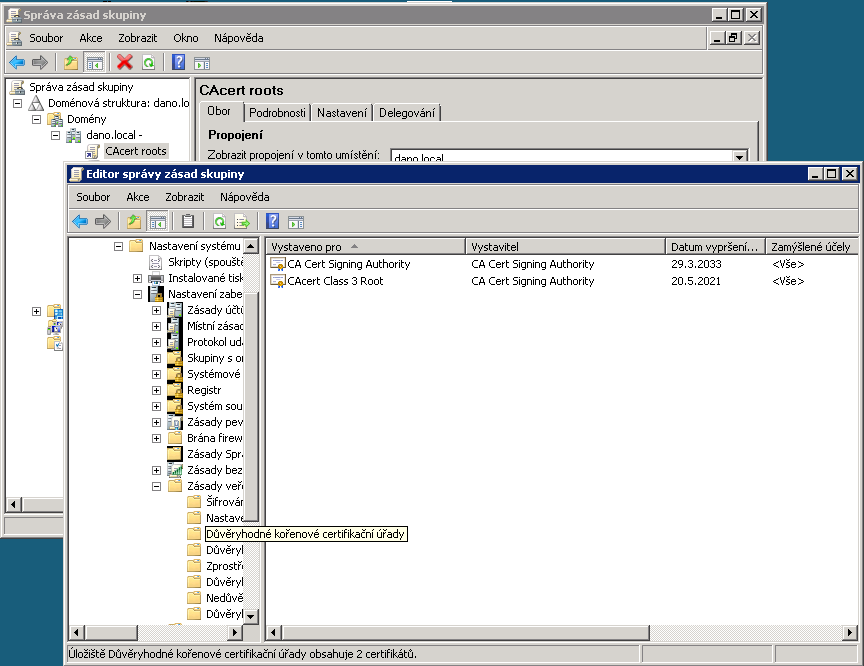
Task: Open the location dropdown showing dano.local
Action: (739, 158)
